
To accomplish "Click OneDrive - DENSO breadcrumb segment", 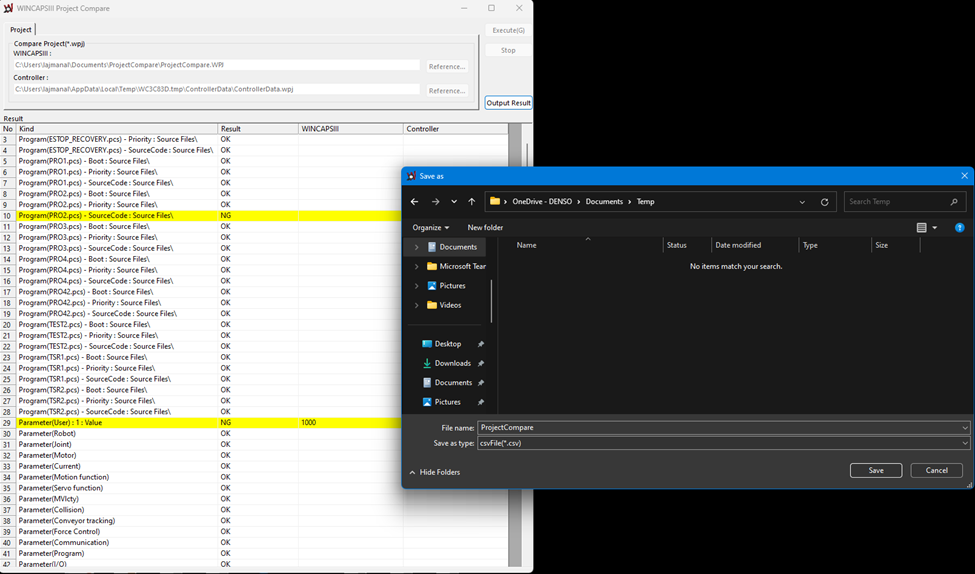I will pos(542,201).
